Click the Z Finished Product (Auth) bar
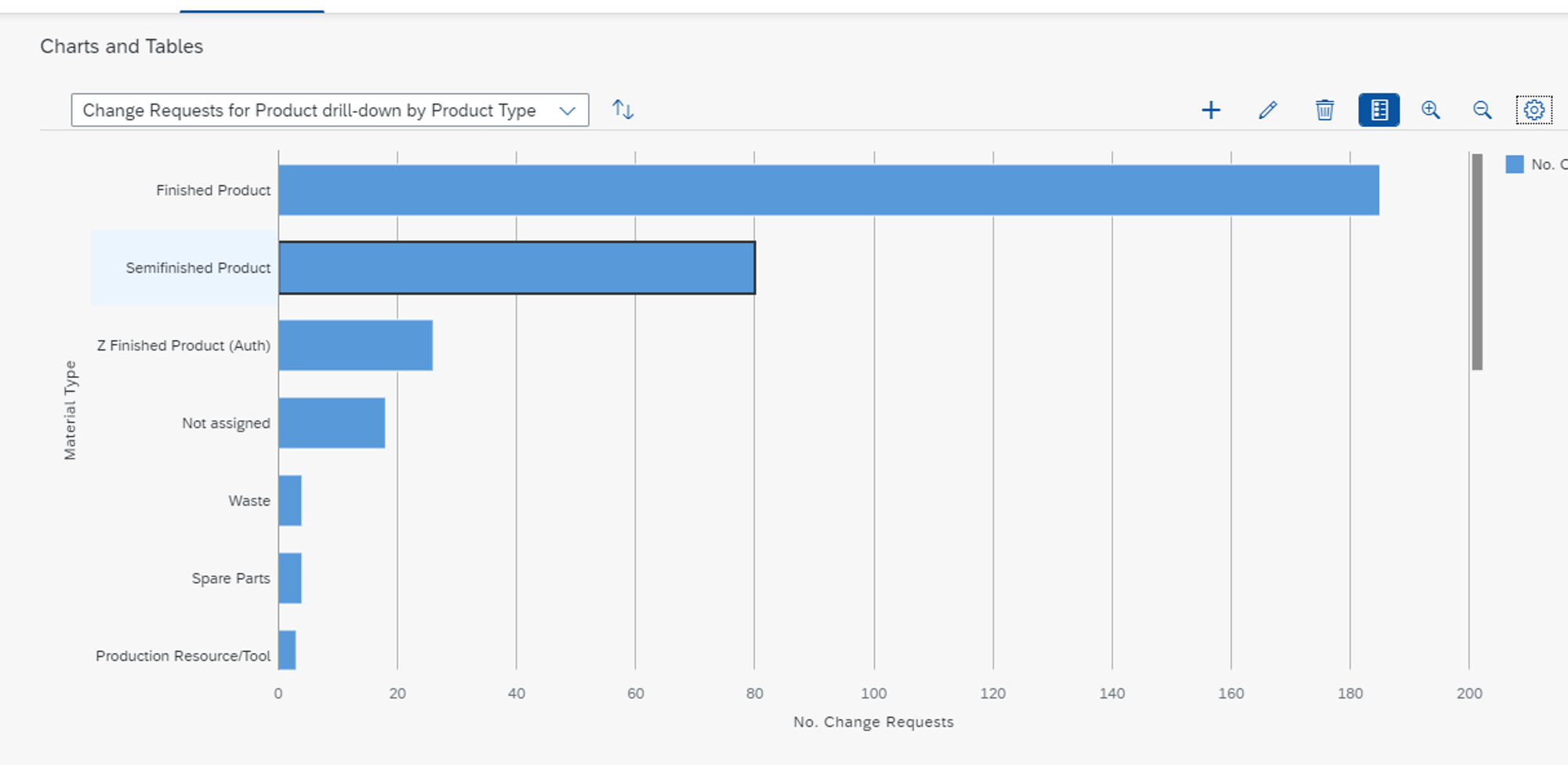Image resolution: width=1568 pixels, height=765 pixels. coord(355,346)
